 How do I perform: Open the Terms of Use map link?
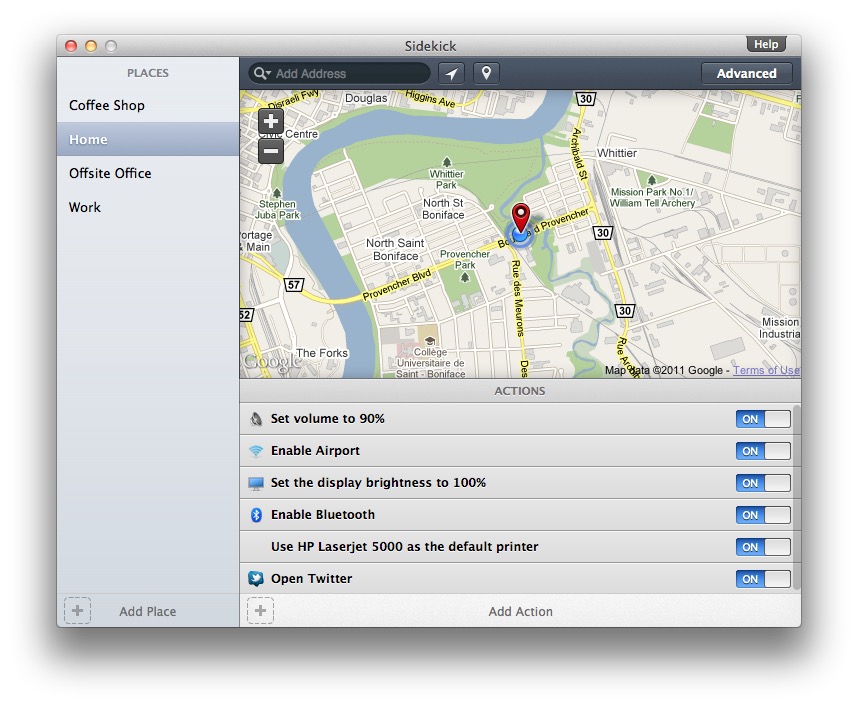(766, 370)
